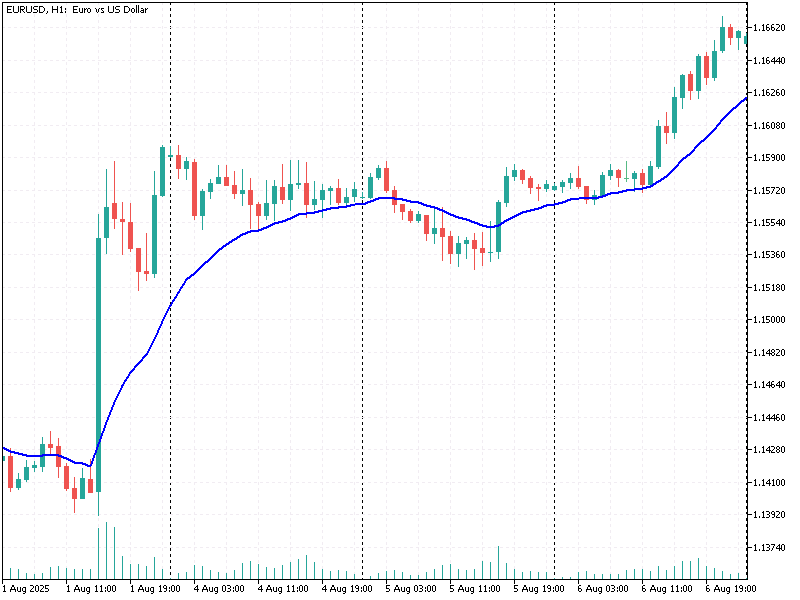This screenshot has height=600, width=800.
Task: Click the 1 Aug 11:00 time label
Action: pyautogui.click(x=90, y=589)
